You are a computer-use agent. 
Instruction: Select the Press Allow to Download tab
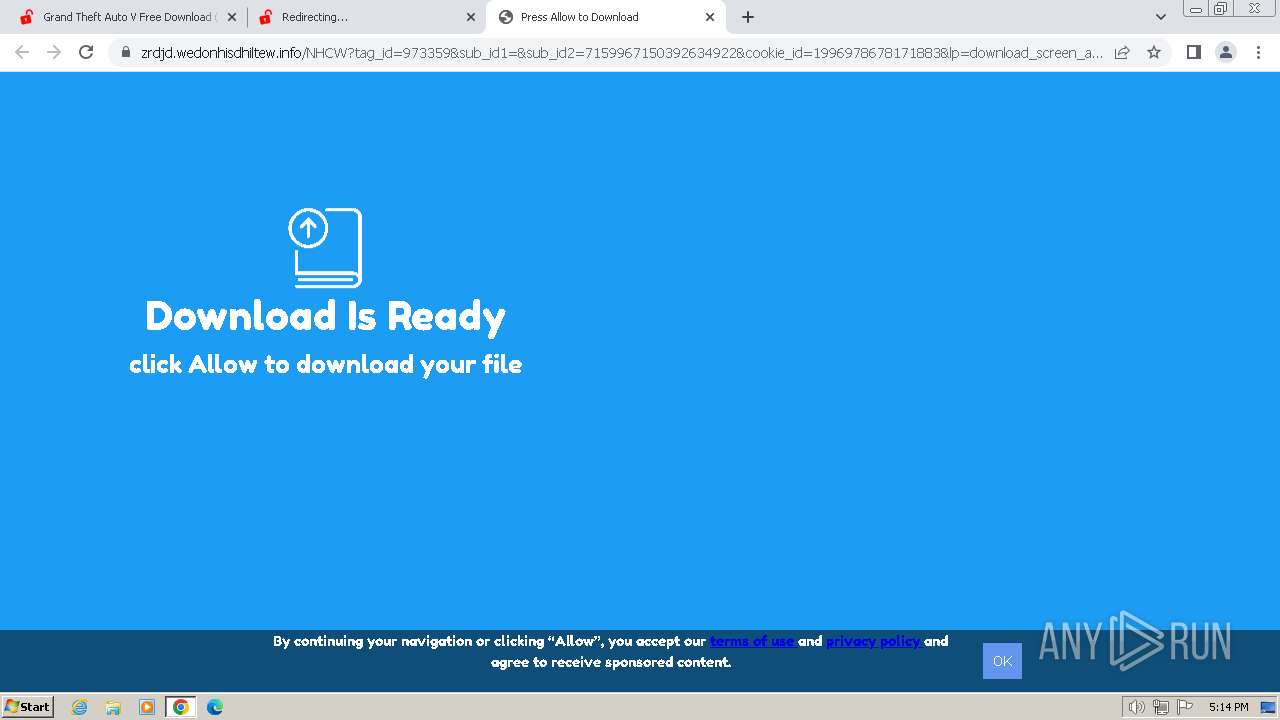(606, 17)
